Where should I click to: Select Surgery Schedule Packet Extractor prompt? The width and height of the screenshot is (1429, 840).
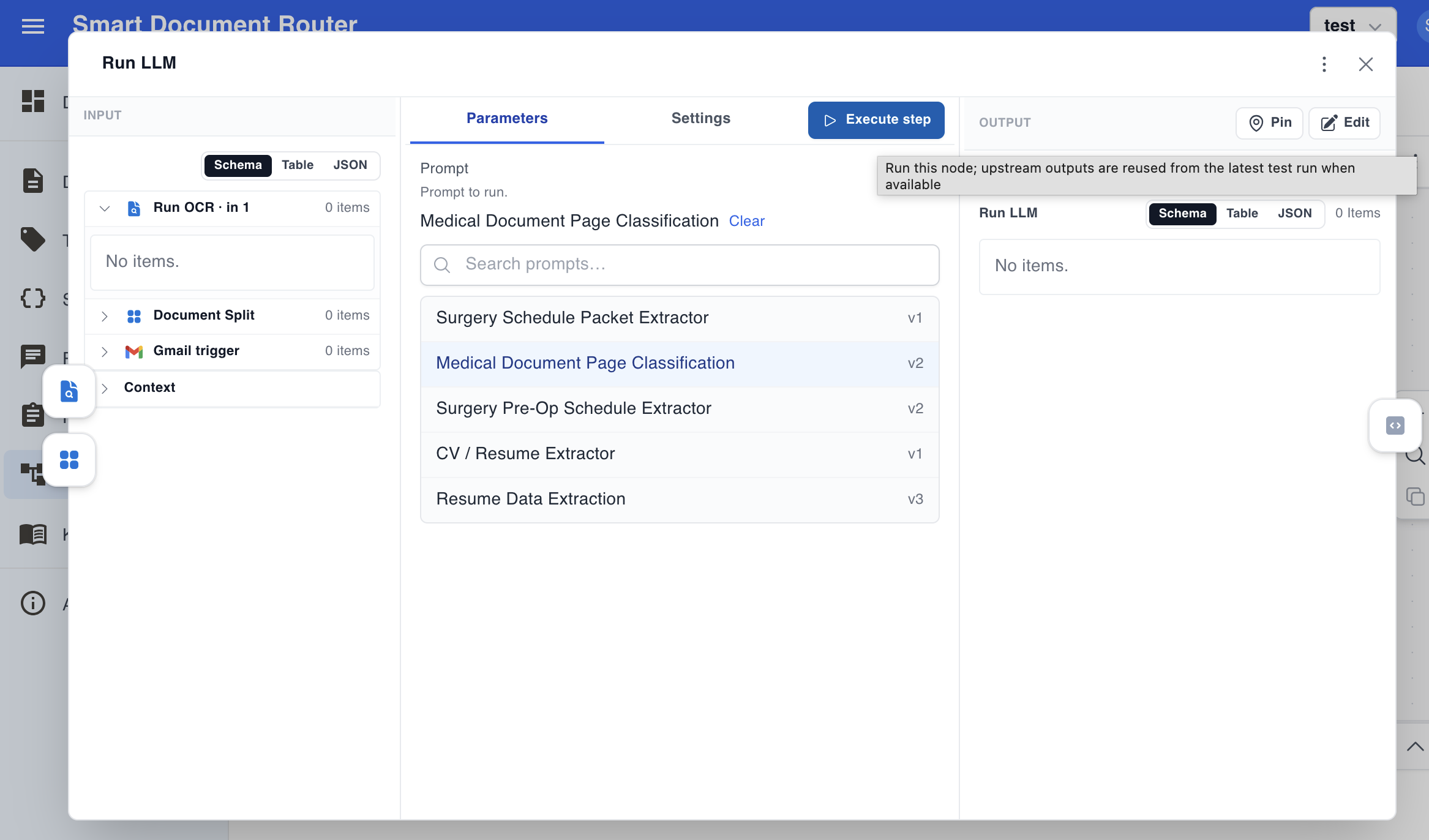[680, 318]
